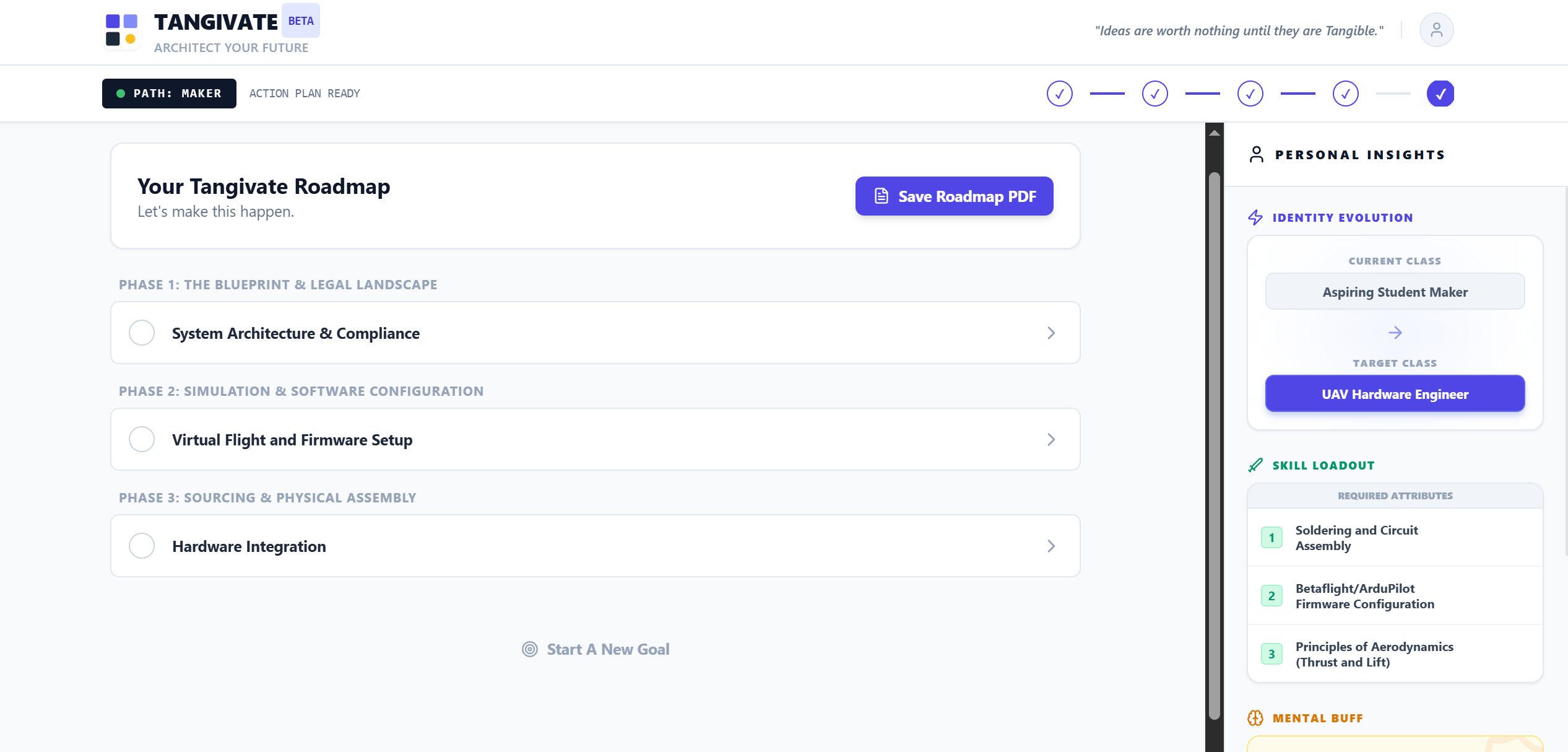Check off Virtual Flight and Firmware Setup
The width and height of the screenshot is (1568, 752).
[142, 439]
